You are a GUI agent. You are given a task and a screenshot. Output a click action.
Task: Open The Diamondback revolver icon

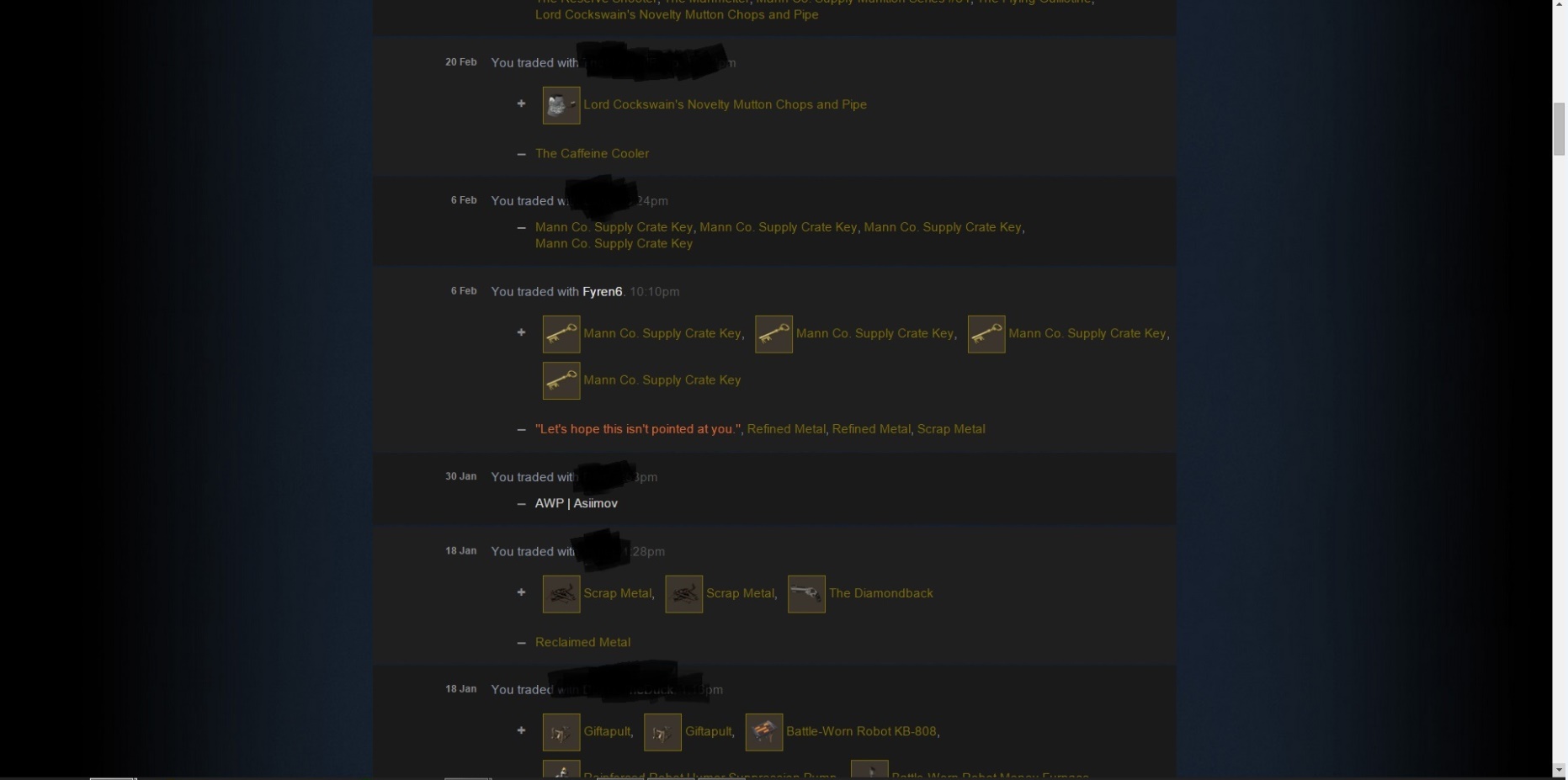pyautogui.click(x=806, y=594)
